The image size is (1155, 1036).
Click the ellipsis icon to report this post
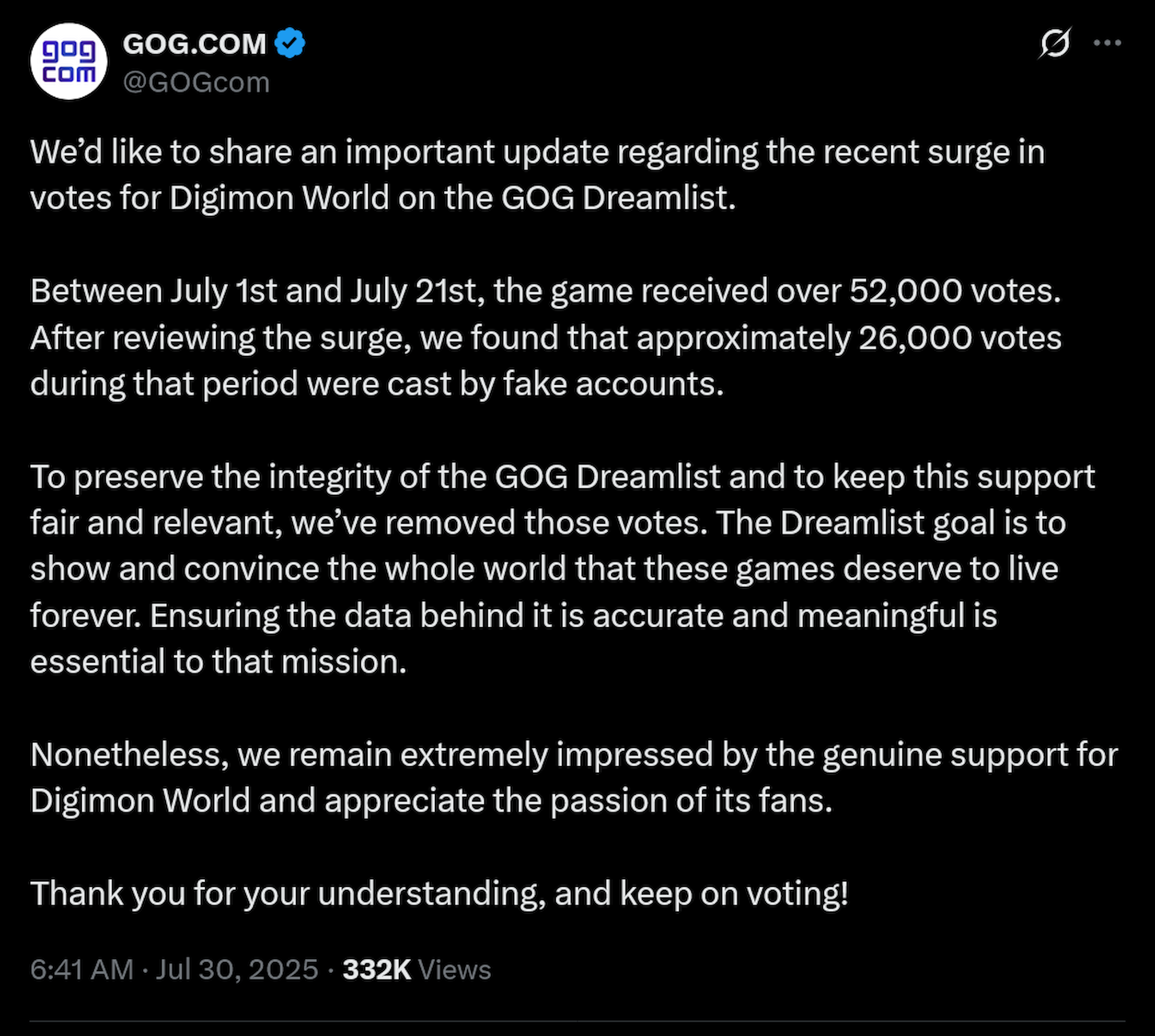pos(1107,42)
